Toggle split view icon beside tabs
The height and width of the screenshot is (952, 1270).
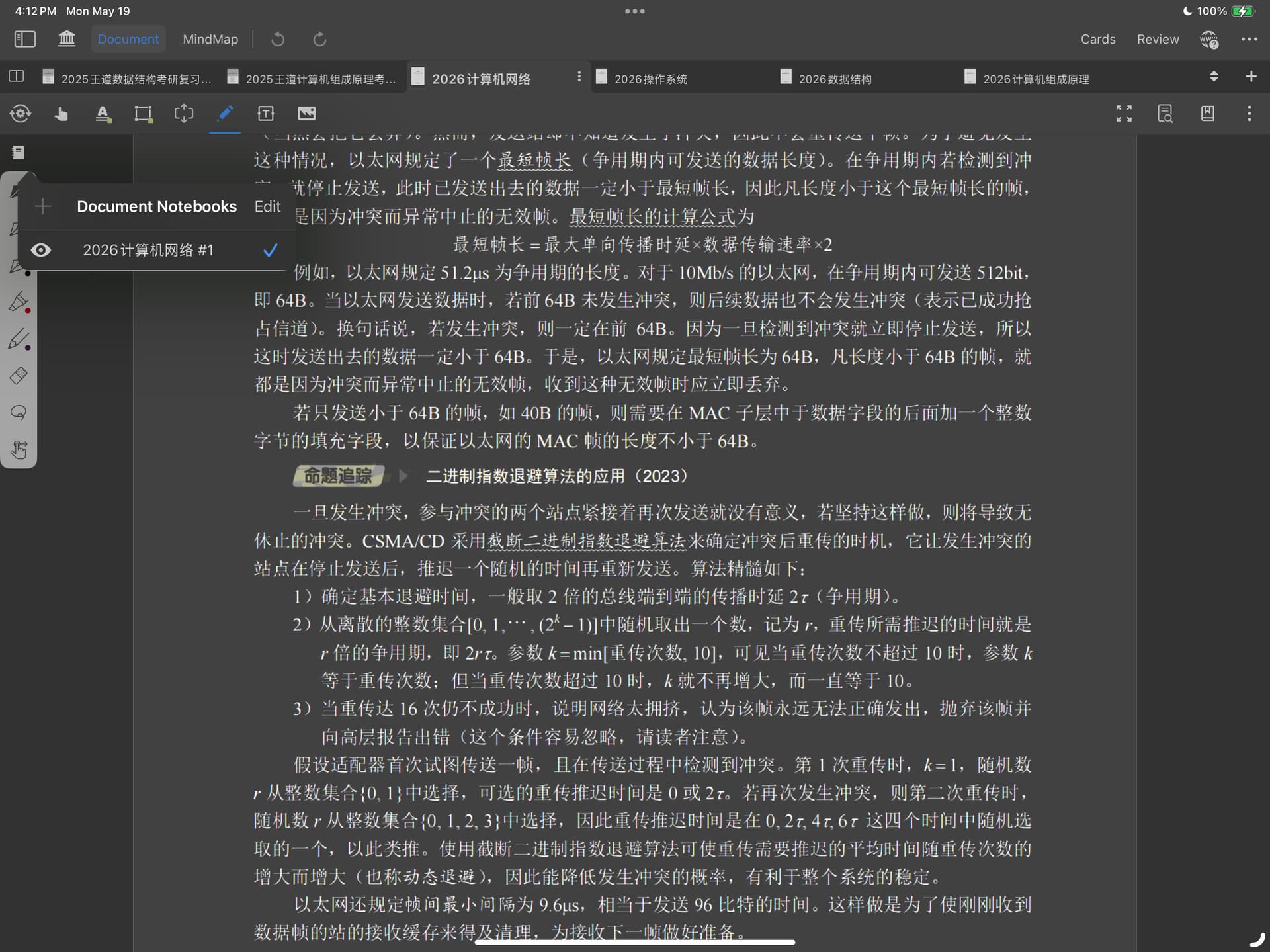tap(17, 77)
